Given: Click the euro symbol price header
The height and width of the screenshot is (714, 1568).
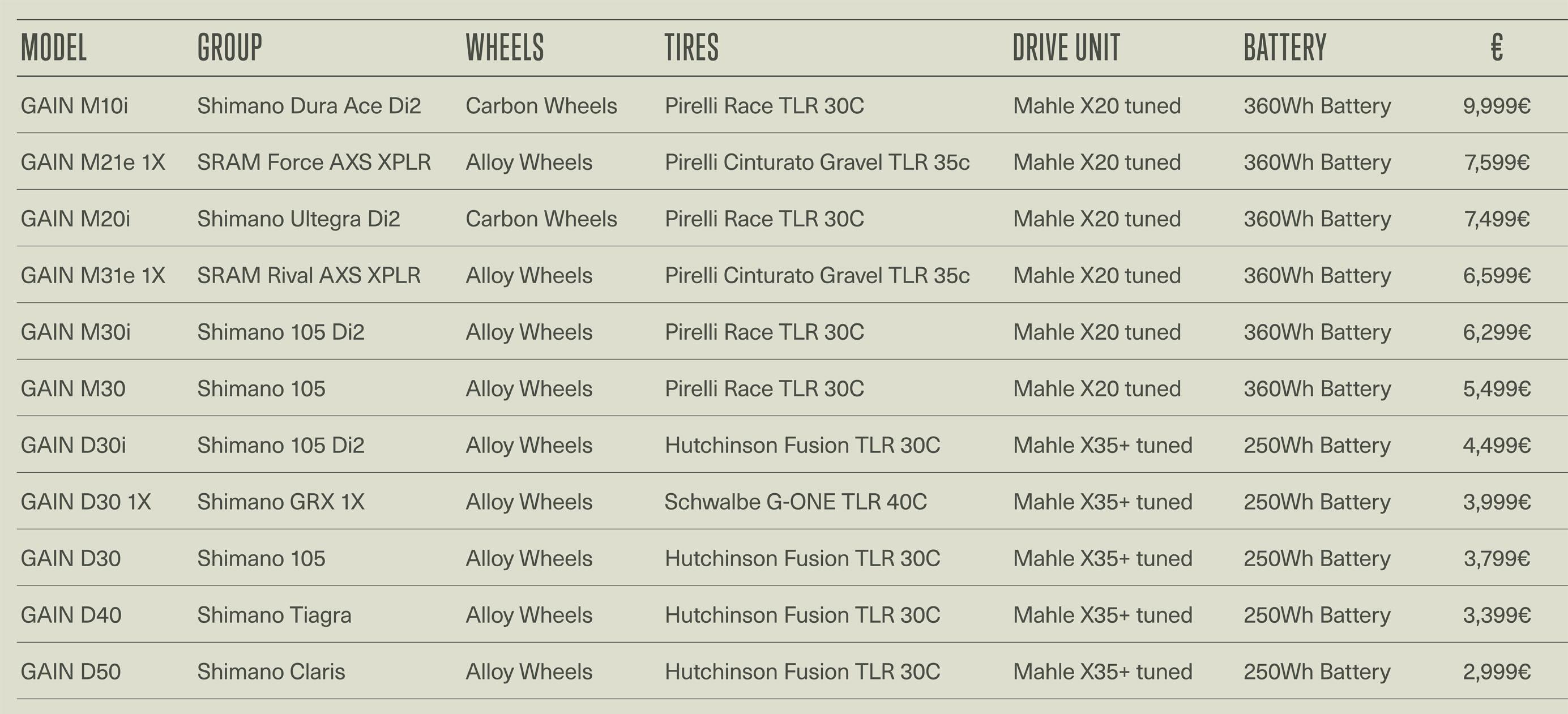Looking at the screenshot, I should tap(1497, 48).
